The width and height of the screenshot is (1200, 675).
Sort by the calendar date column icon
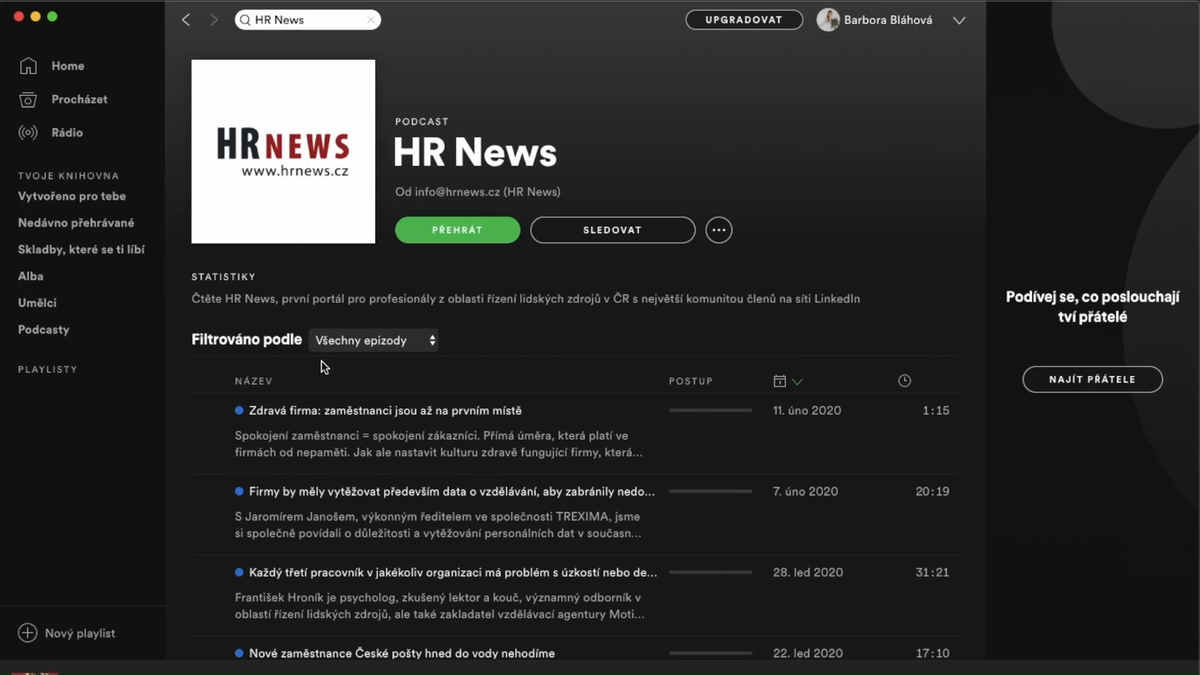(x=780, y=381)
